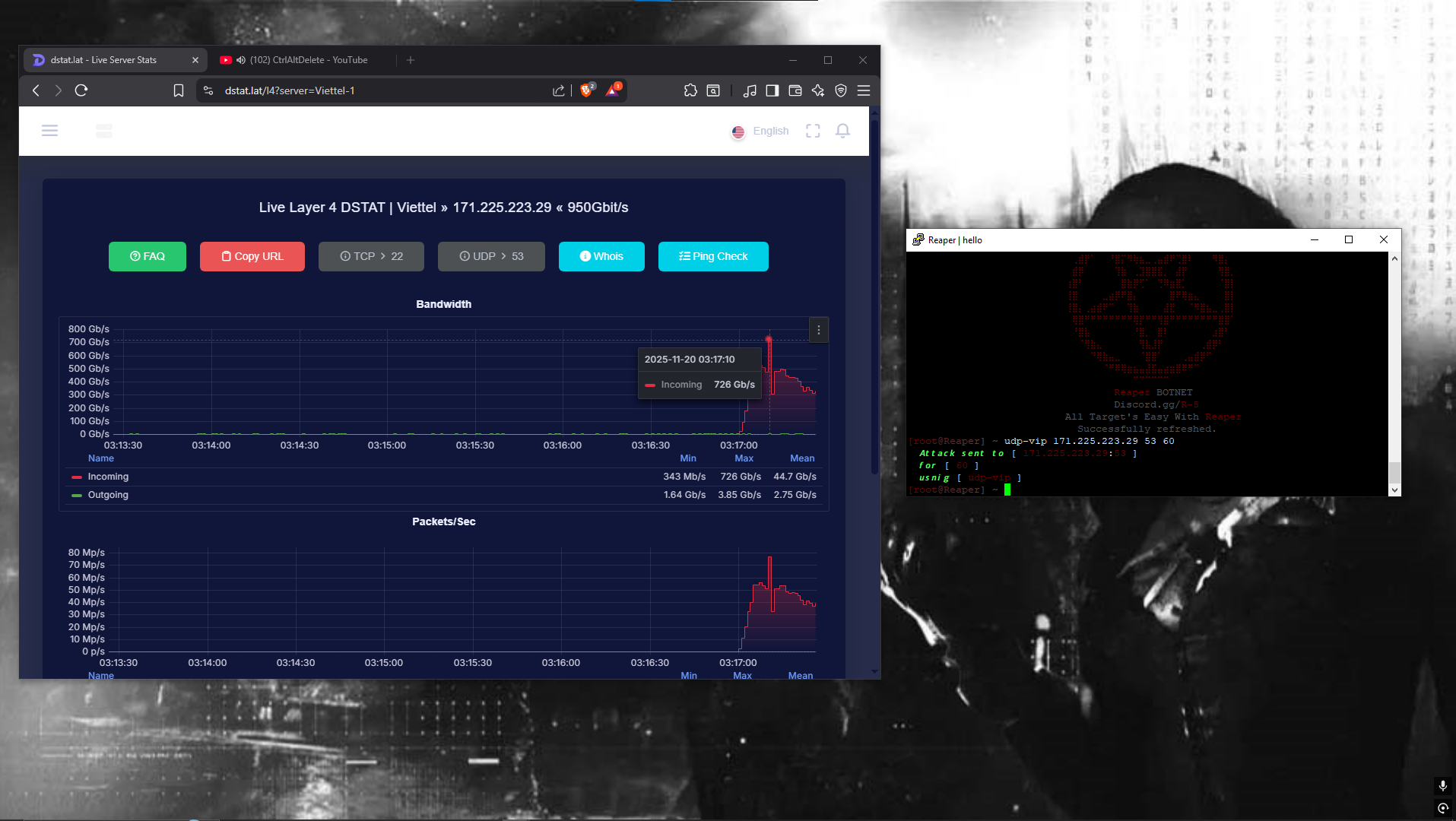Viewport: 1456px width, 821px height.
Task: Open the Brave Wallet icon
Action: coord(795,90)
